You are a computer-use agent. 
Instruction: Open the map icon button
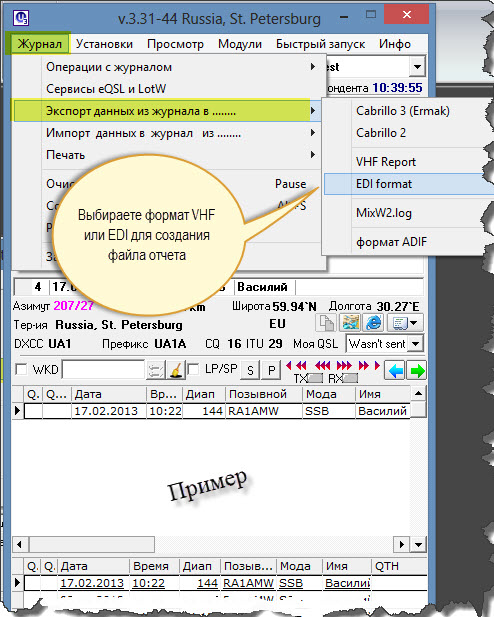pyautogui.click(x=350, y=323)
